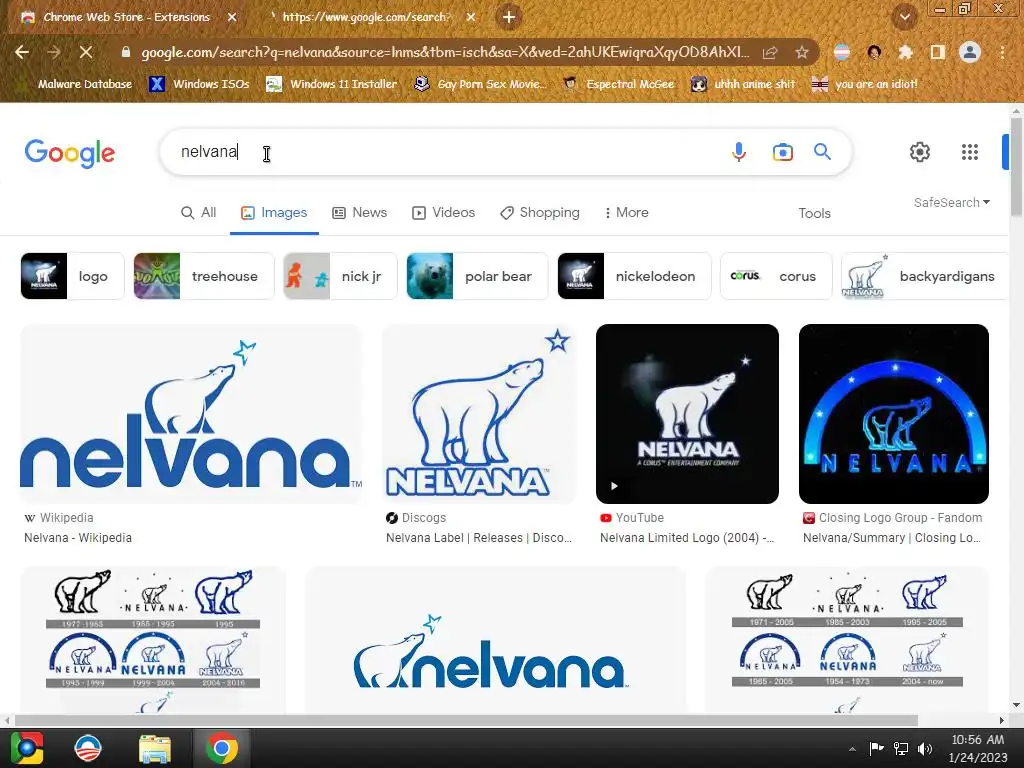Open Chrome three-dot menu
This screenshot has width=1024, height=768.
(1002, 52)
